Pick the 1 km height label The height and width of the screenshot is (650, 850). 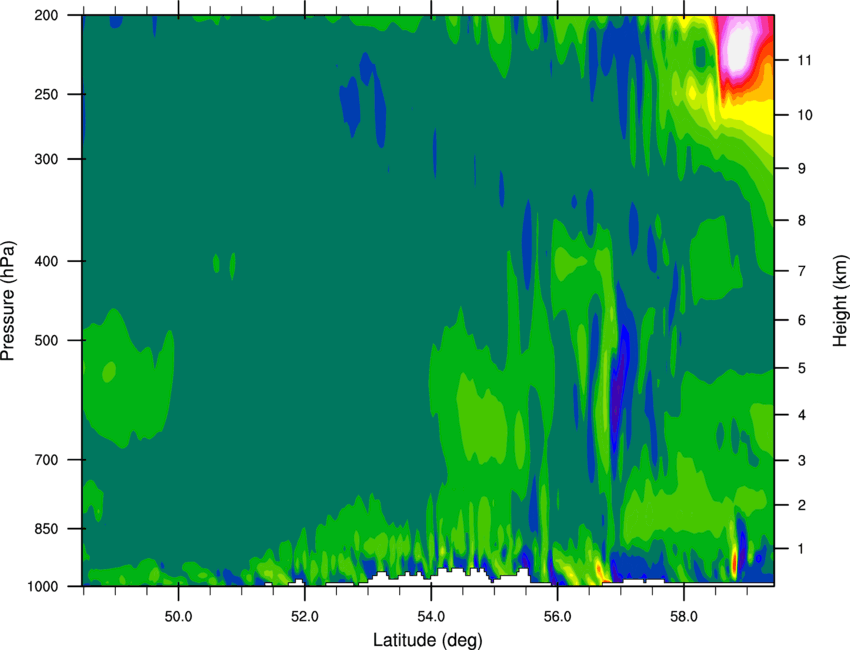click(x=802, y=549)
